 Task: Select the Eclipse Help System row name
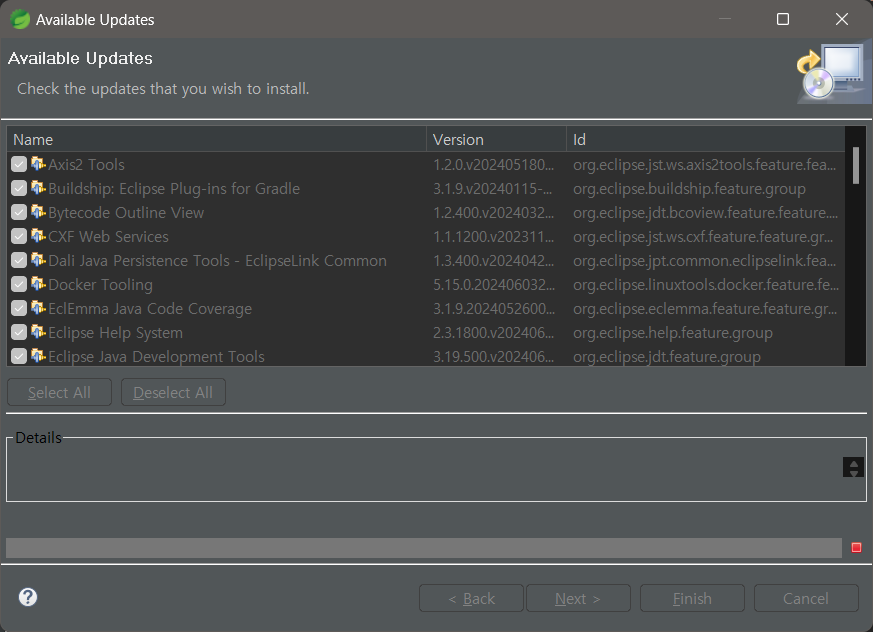point(115,332)
